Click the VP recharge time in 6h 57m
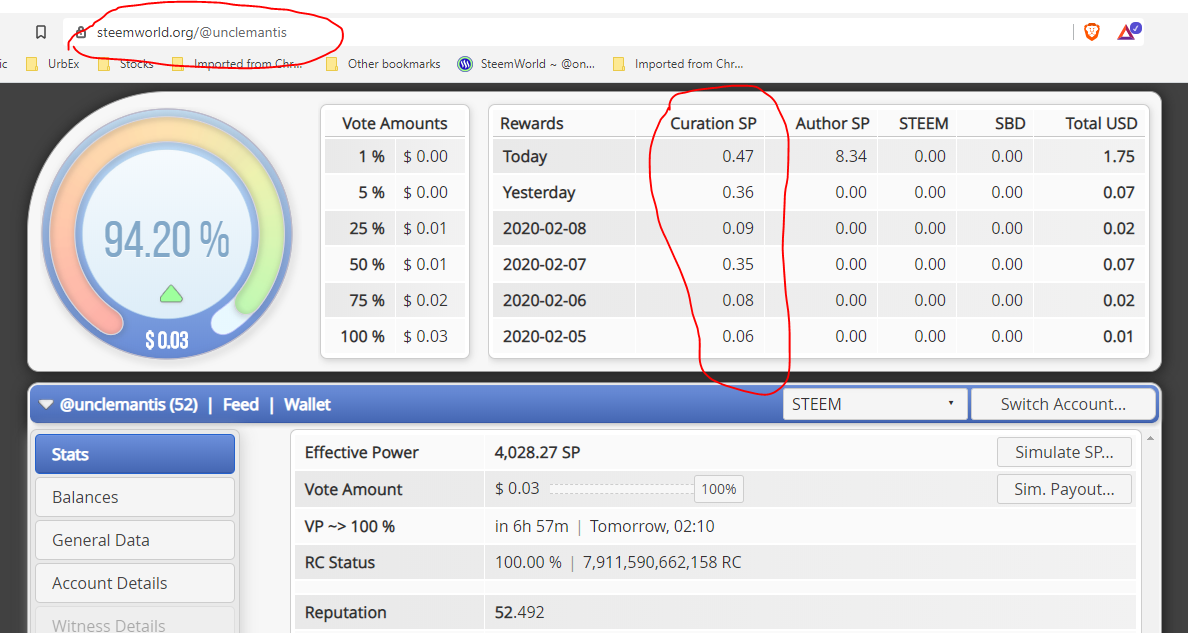The height and width of the screenshot is (633, 1188). pos(531,526)
